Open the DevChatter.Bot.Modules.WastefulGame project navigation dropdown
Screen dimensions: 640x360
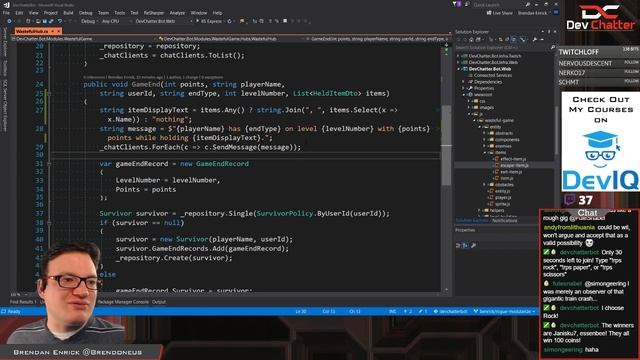pos(84,39)
